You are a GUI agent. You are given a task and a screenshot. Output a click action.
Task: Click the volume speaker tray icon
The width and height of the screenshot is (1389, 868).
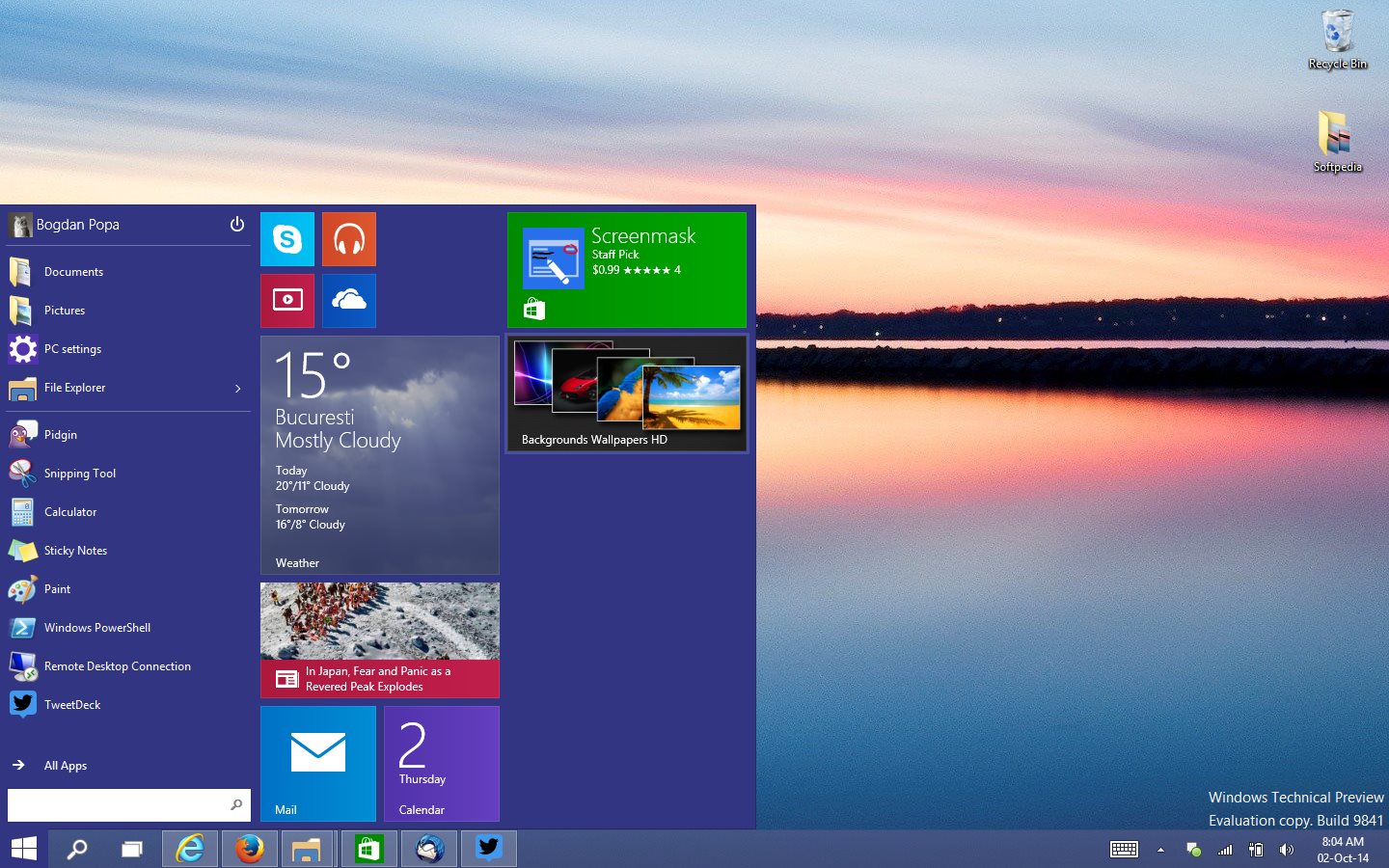tap(1287, 850)
